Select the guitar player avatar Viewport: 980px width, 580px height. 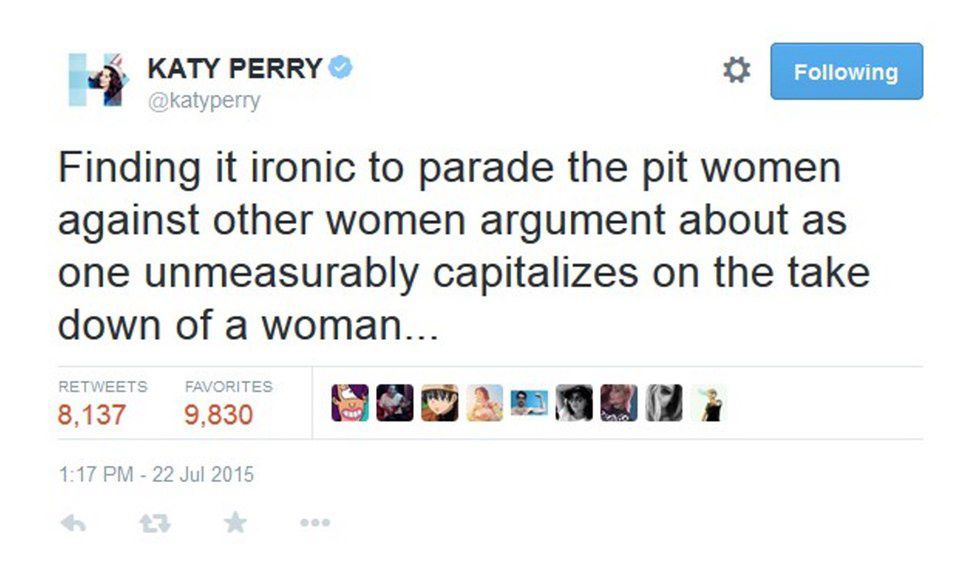[394, 402]
